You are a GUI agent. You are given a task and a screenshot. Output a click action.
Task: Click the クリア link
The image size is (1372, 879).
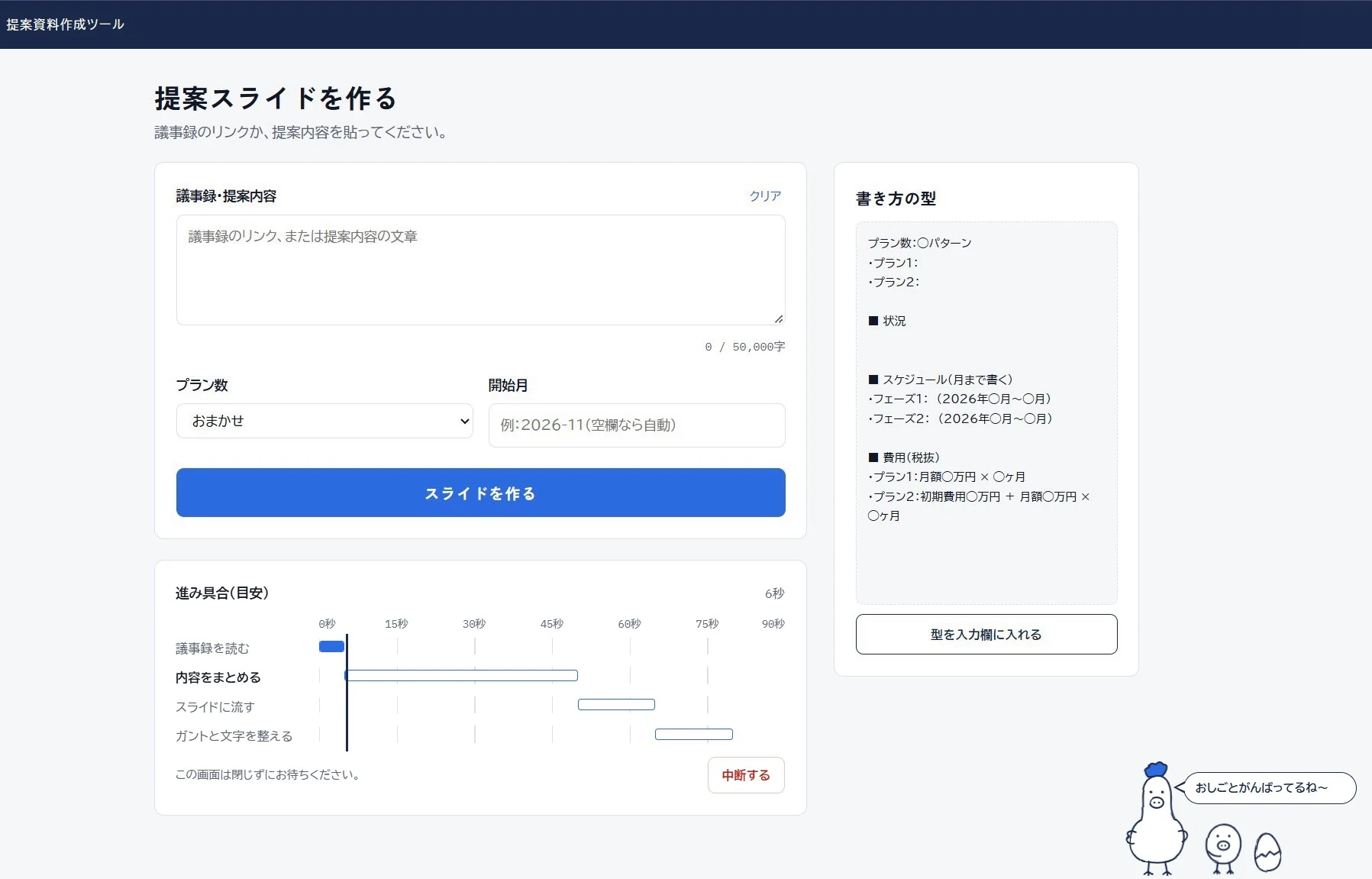765,196
